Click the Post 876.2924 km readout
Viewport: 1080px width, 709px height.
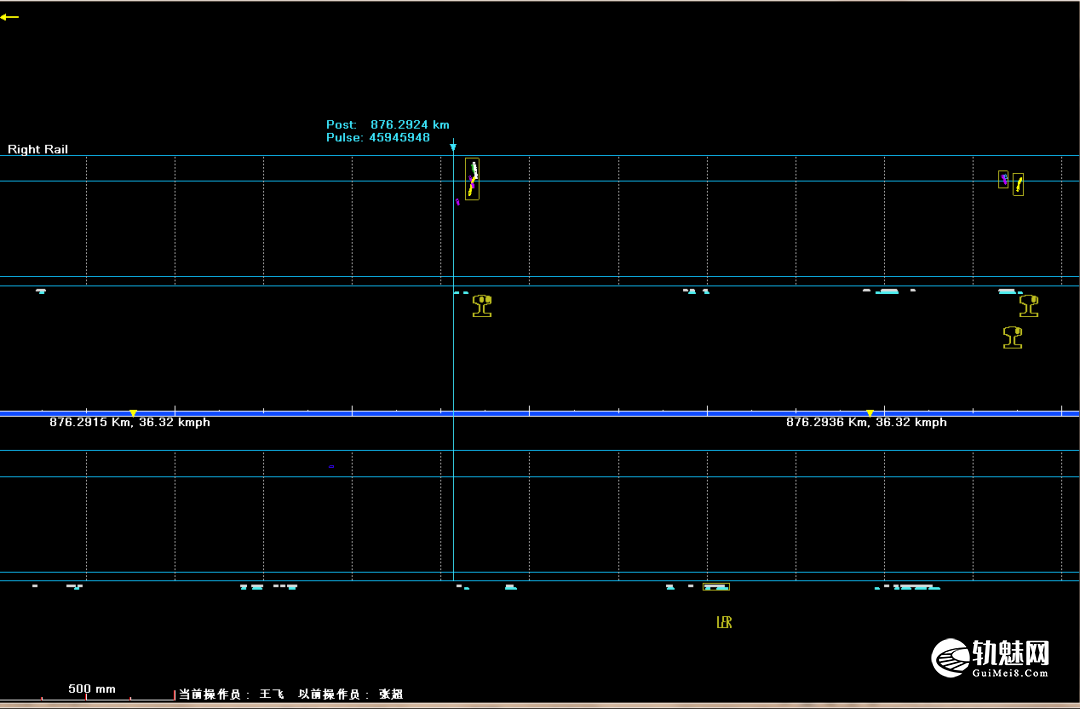pos(388,125)
